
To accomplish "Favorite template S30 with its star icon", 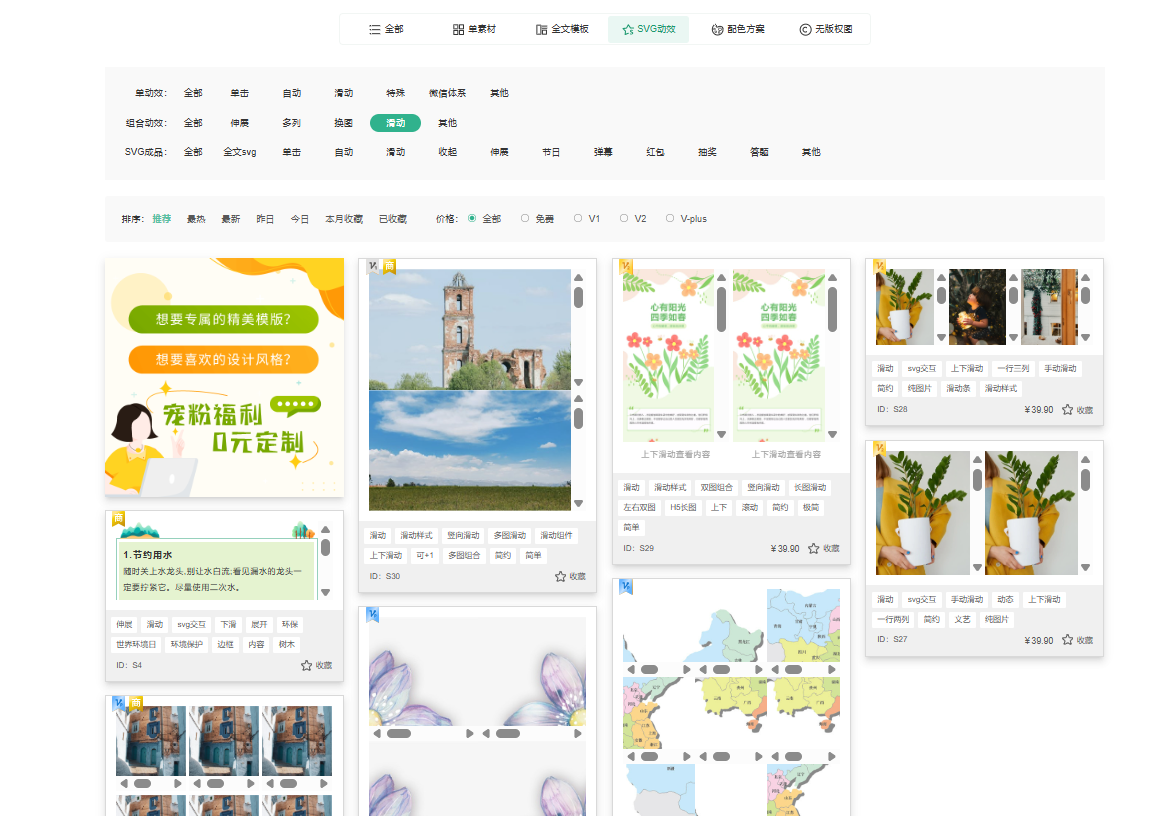I will tap(561, 576).
